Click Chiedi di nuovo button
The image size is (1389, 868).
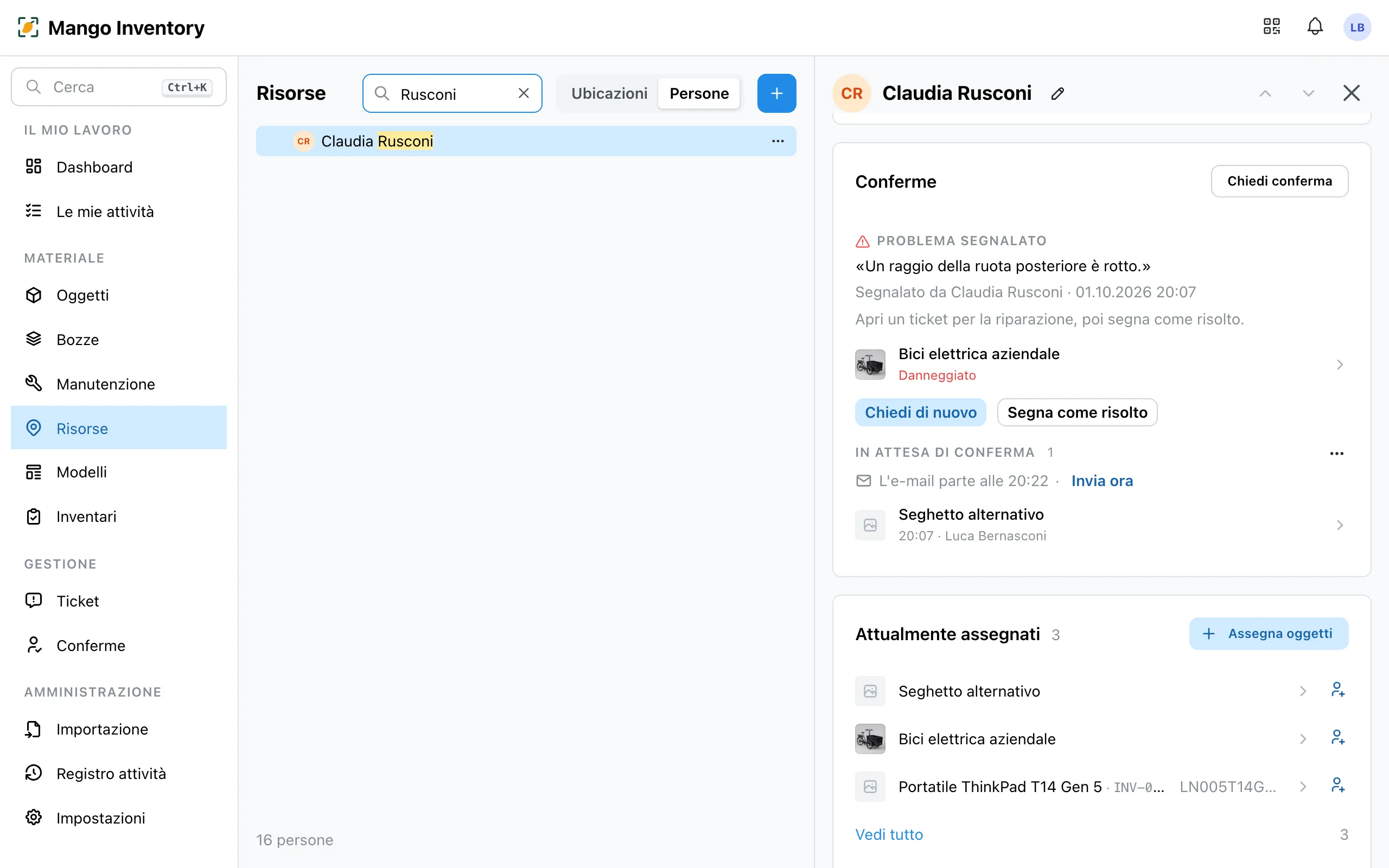point(921,412)
